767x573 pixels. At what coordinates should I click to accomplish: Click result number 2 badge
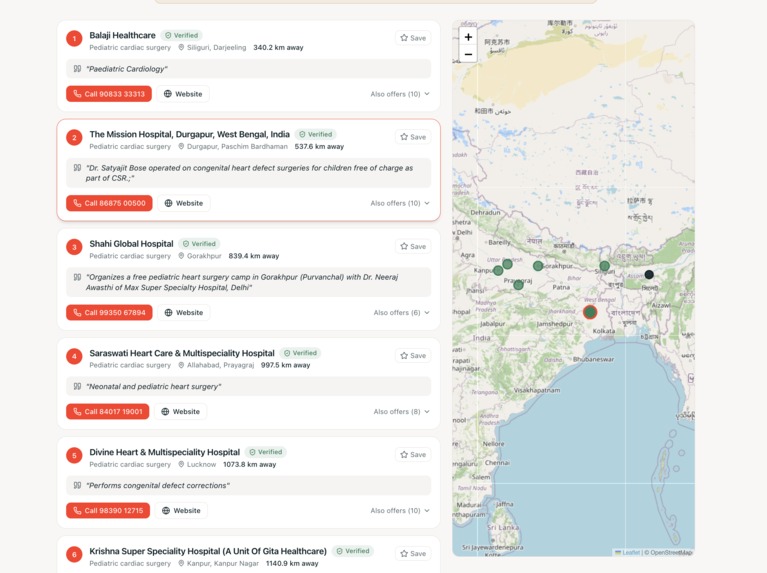pyautogui.click(x=74, y=138)
